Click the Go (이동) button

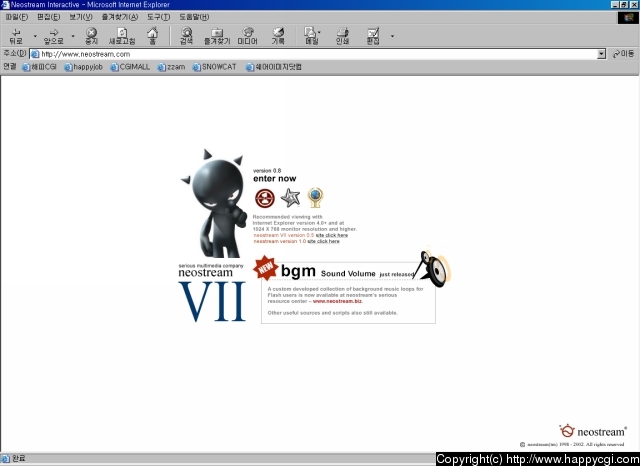(623, 54)
